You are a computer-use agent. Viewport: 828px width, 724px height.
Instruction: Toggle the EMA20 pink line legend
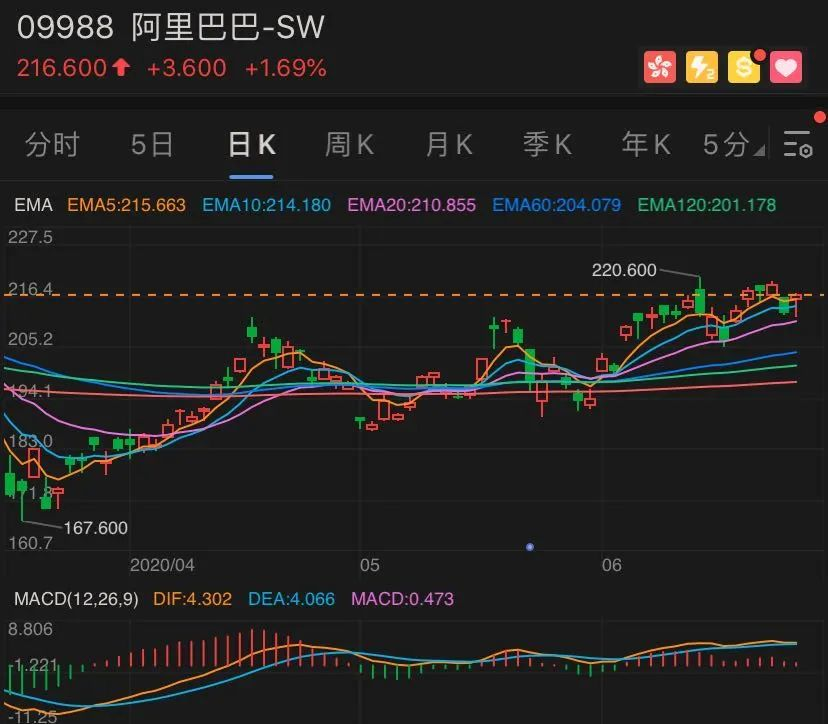tap(411, 205)
